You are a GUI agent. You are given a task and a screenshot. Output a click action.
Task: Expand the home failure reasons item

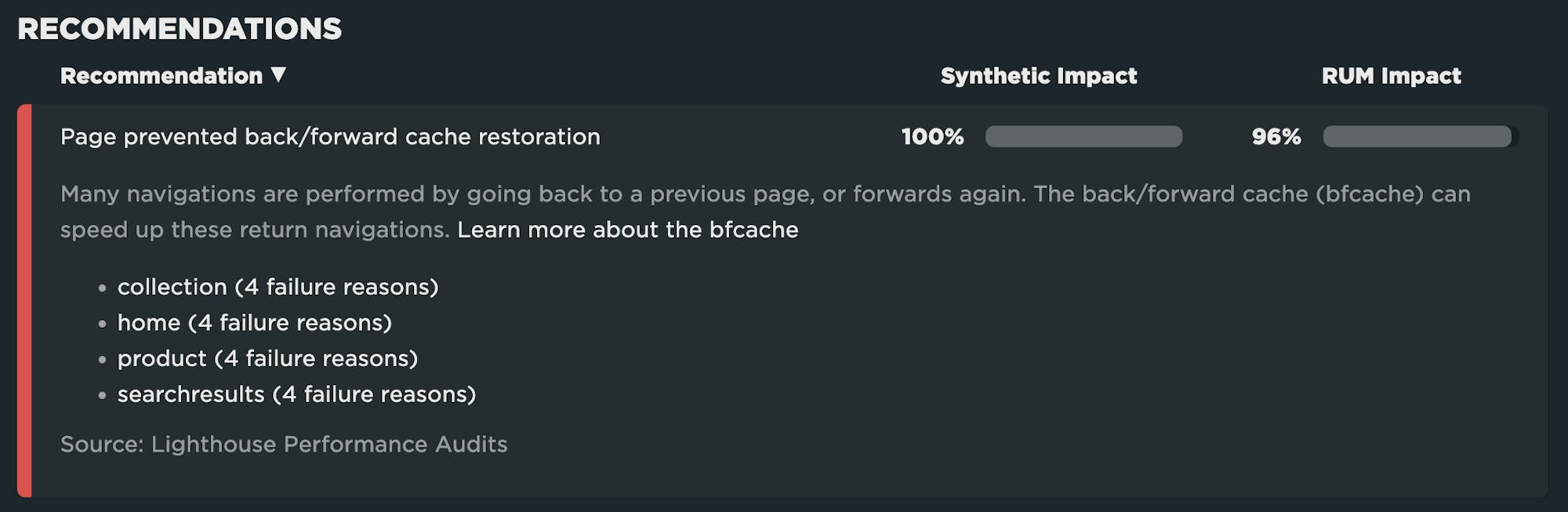pyautogui.click(x=254, y=322)
